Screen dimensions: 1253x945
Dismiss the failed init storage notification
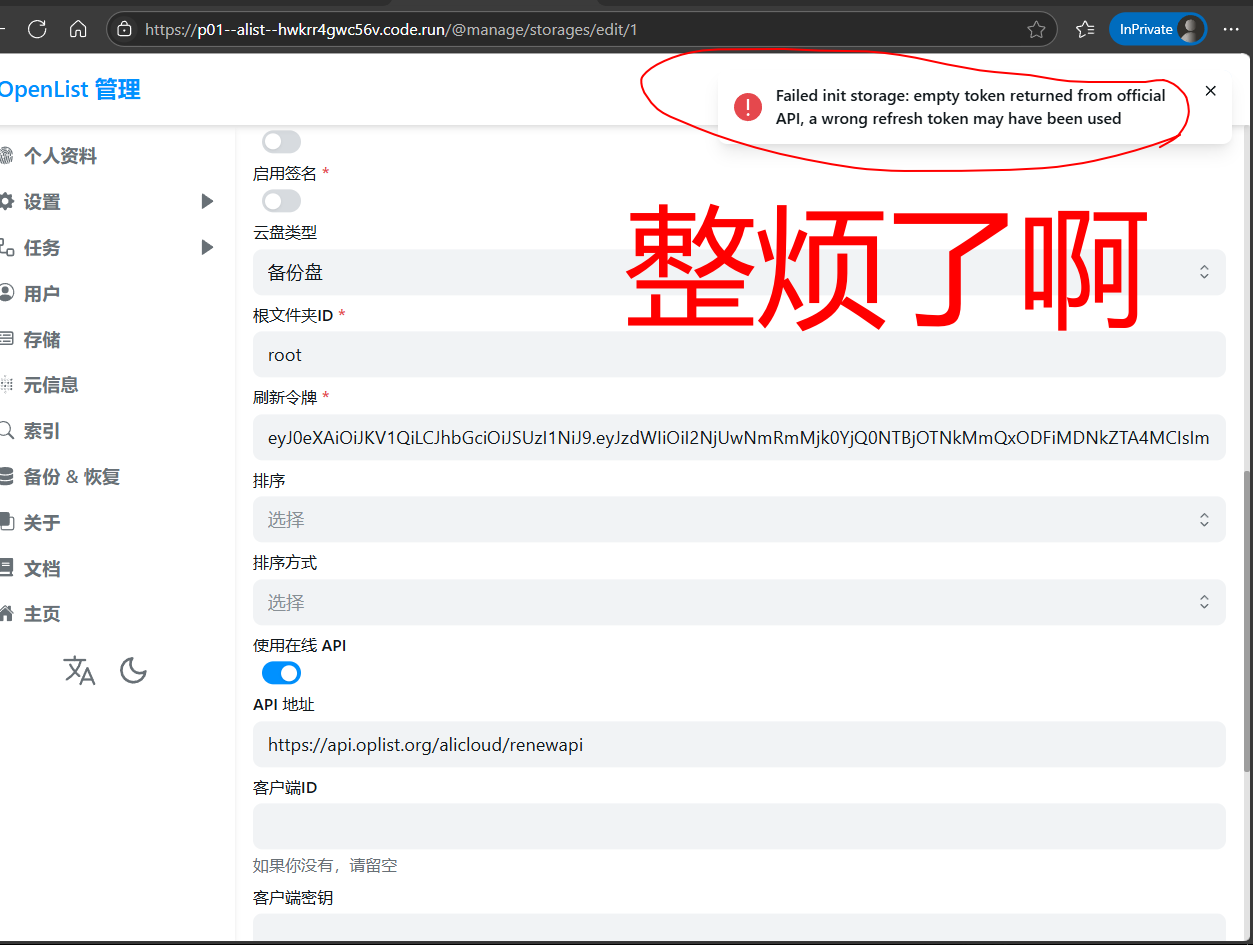[1211, 91]
